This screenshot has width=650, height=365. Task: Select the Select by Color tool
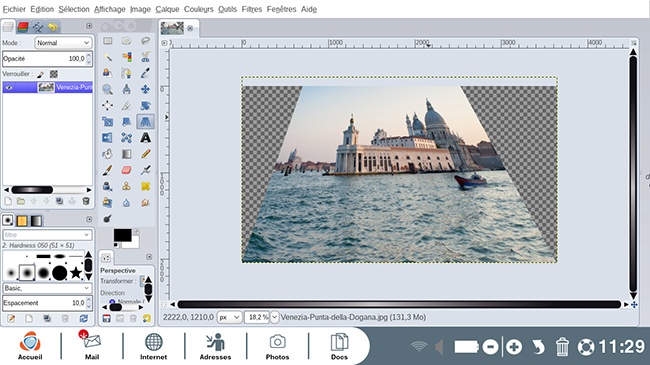point(126,57)
